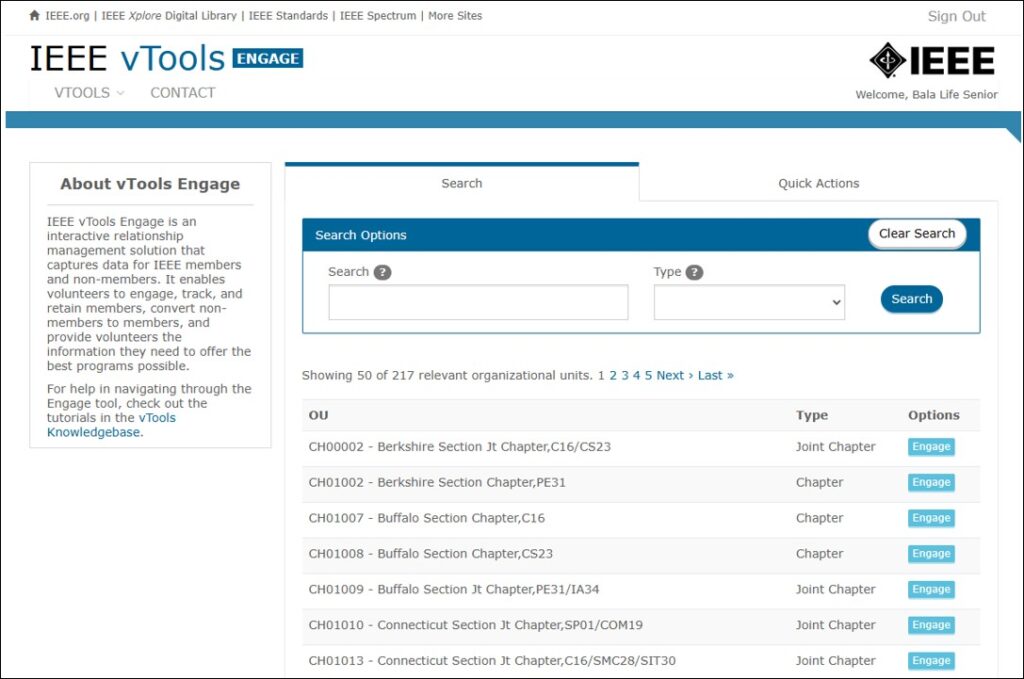This screenshot has width=1024, height=679.
Task: Engage with CH01002 Berkshire Section Chapter
Action: click(931, 482)
